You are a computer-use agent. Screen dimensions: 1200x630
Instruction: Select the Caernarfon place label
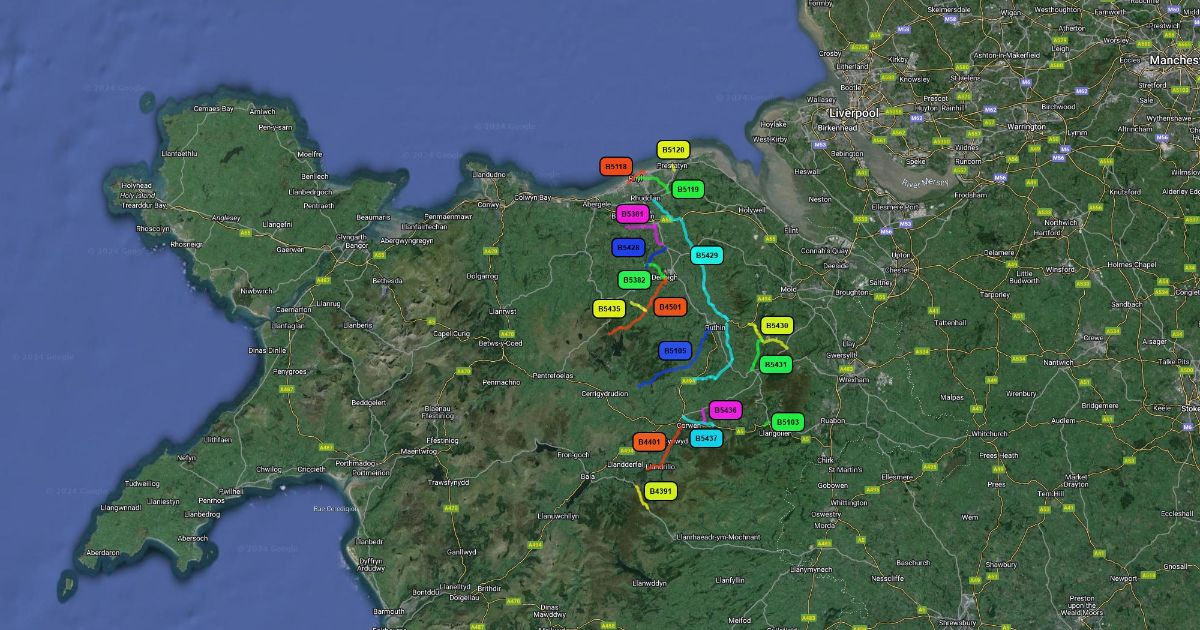tap(293, 310)
